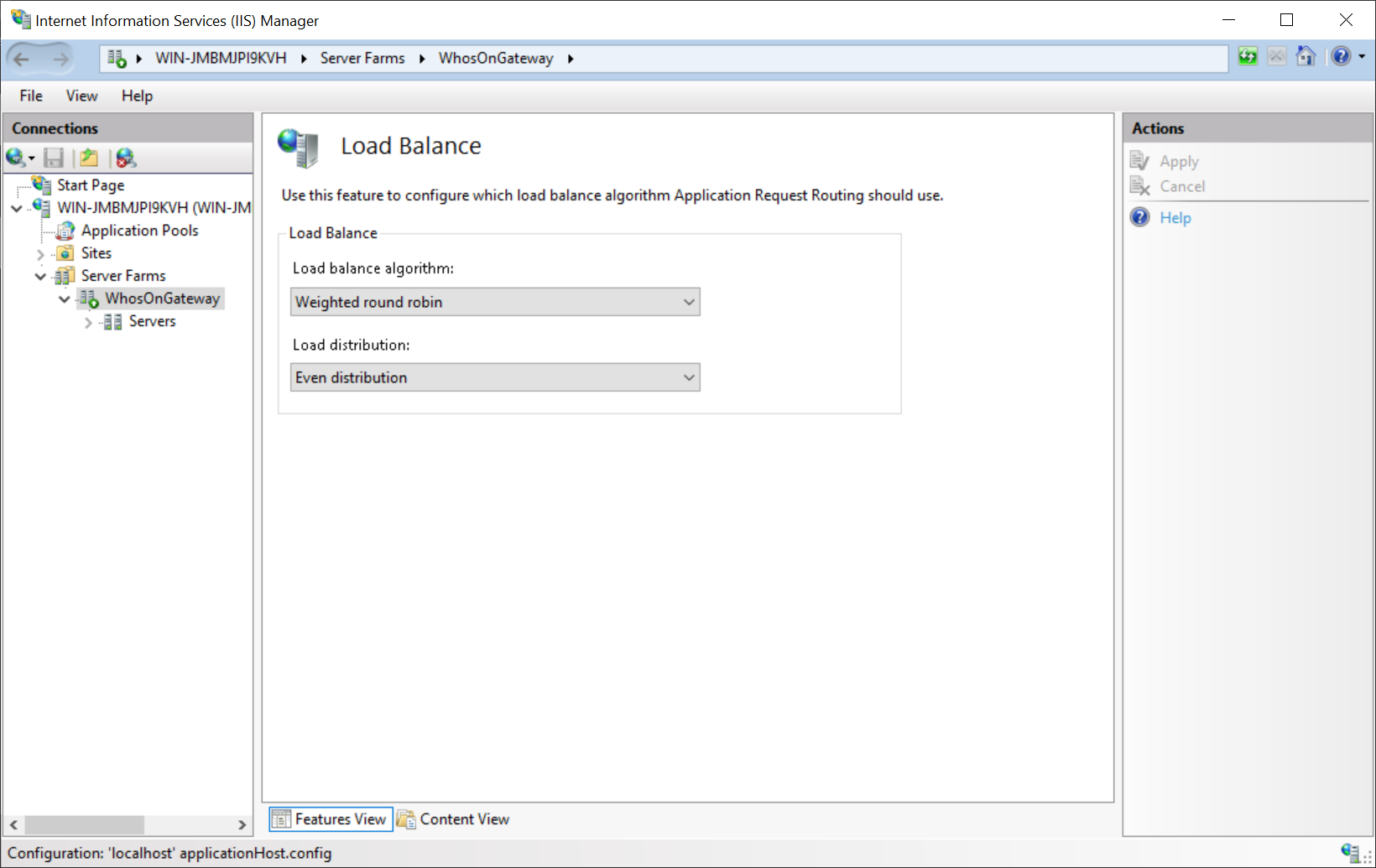Viewport: 1376px width, 868px height.
Task: Click the Start Page tree icon
Action: pos(41,185)
